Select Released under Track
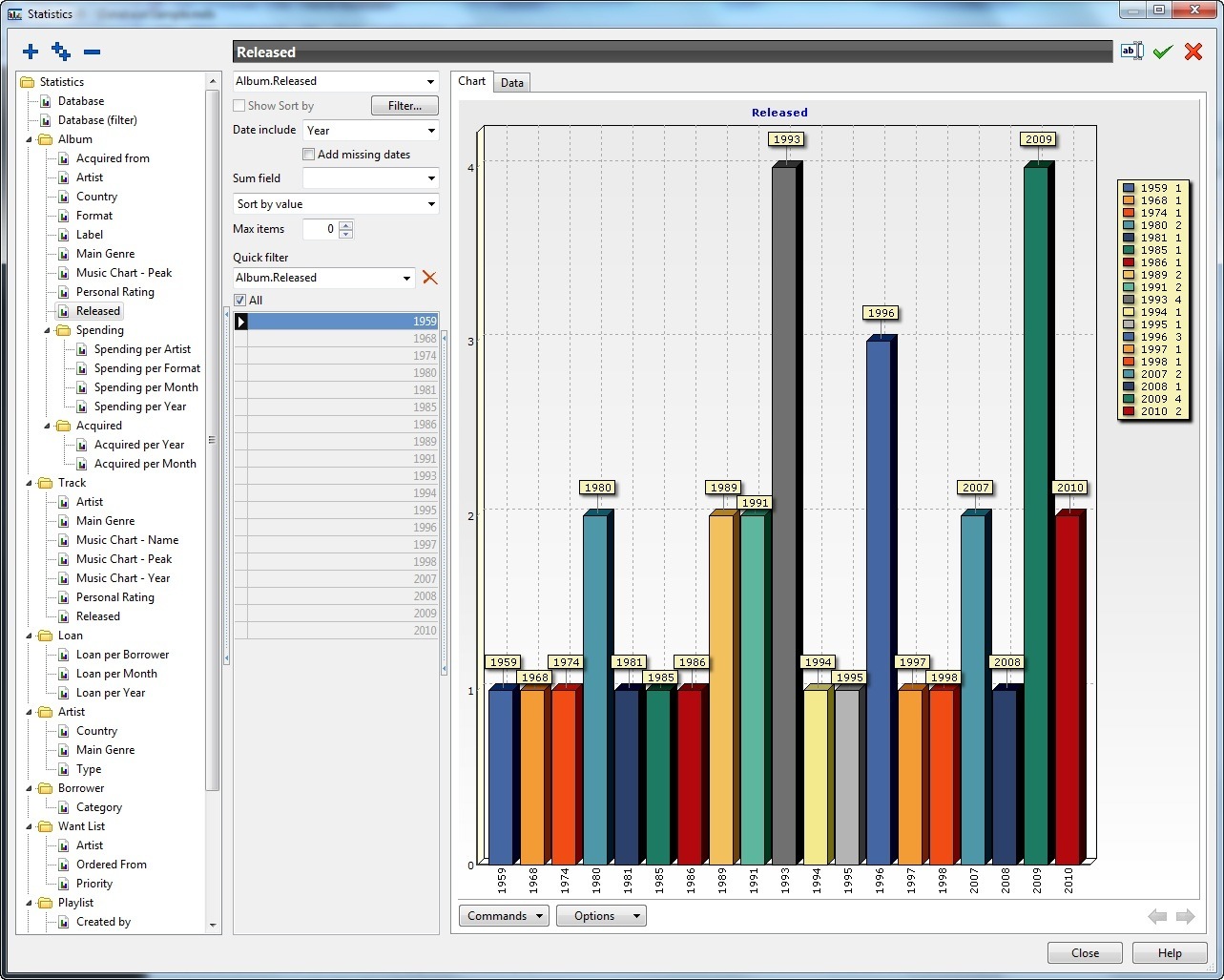 click(98, 616)
